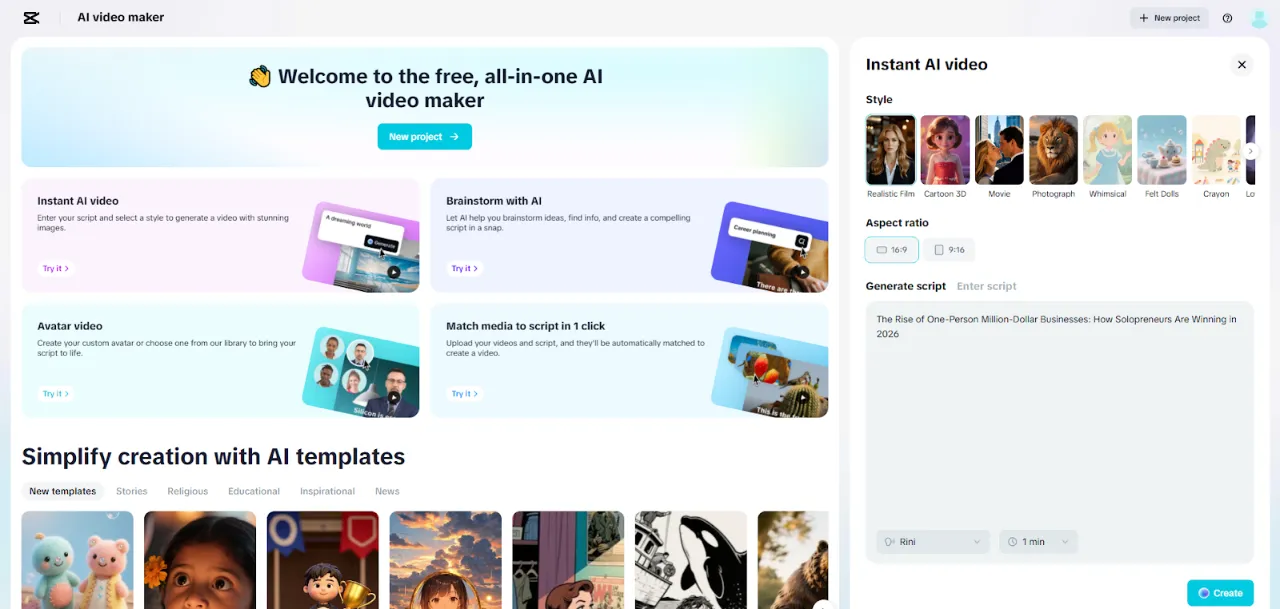1280x609 pixels.
Task: Click the clock icon in the duration selector
Action: pyautogui.click(x=1015, y=541)
